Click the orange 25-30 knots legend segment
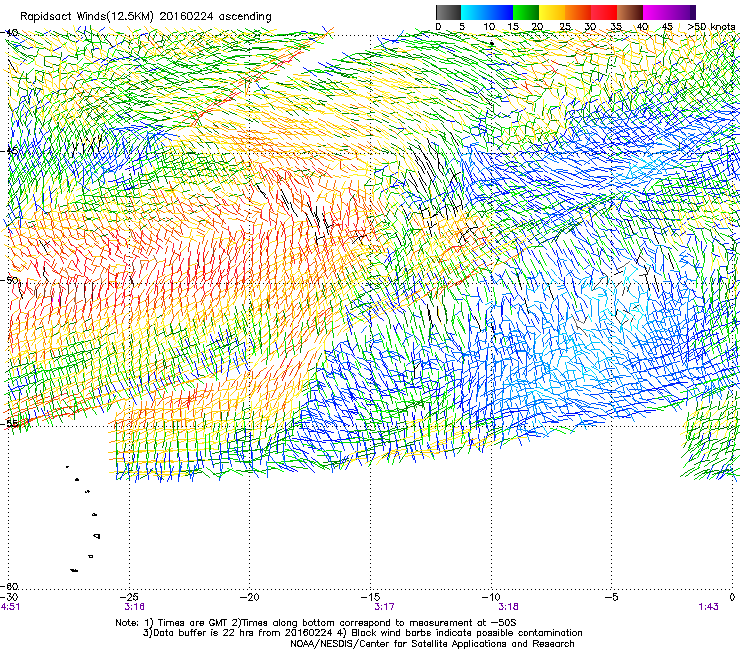The image size is (740, 650). [x=578, y=12]
